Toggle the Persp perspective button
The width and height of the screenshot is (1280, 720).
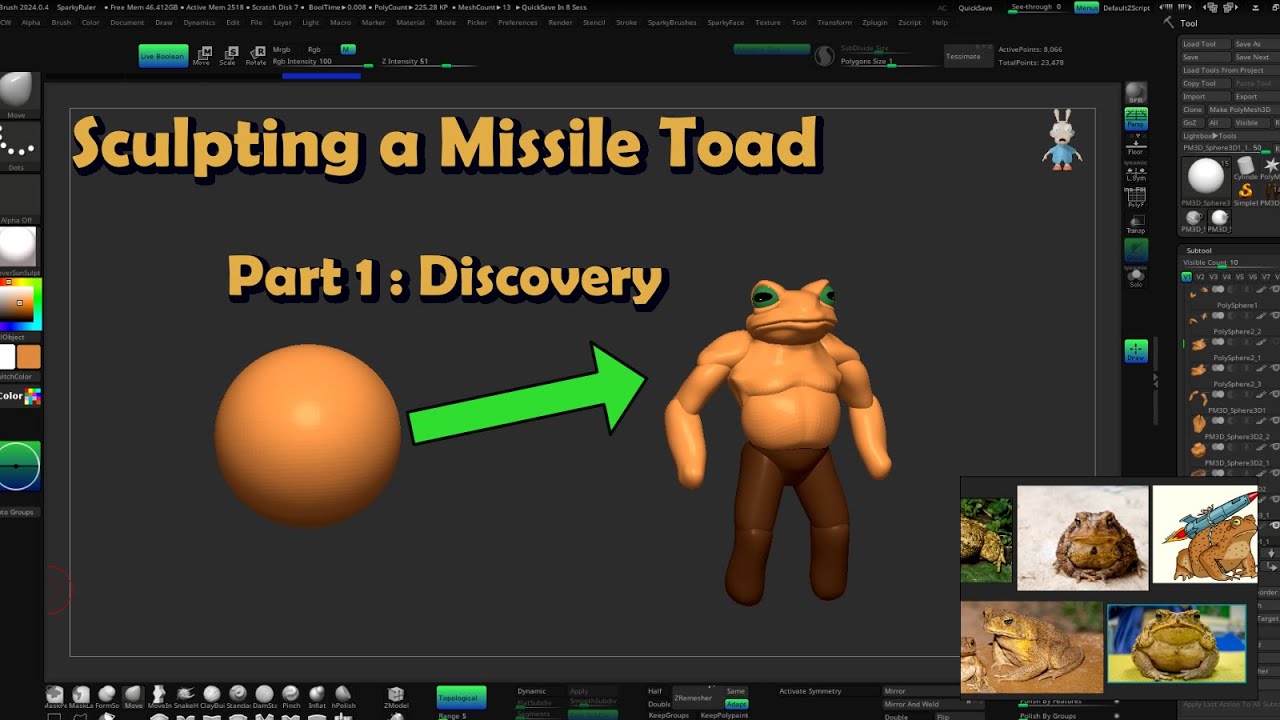tap(1136, 119)
